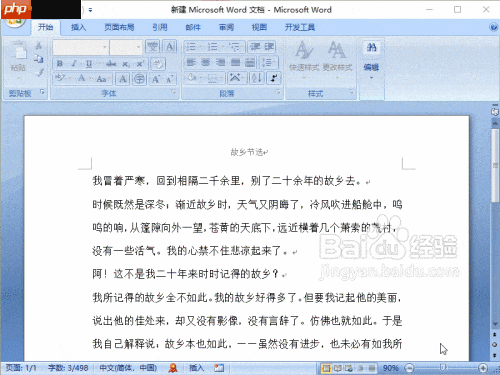Select the Format Painter brush icon
The width and height of the screenshot is (500, 375).
coord(40,72)
